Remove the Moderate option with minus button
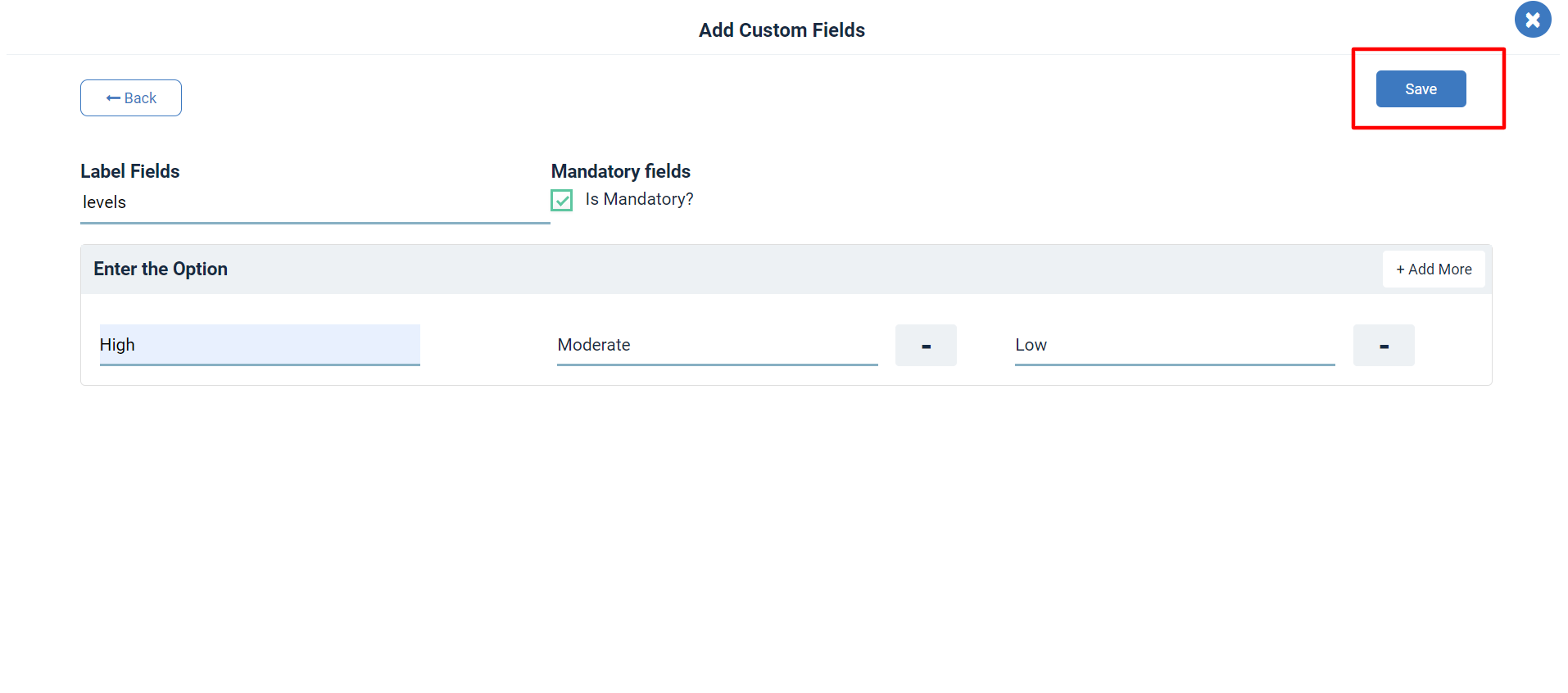 point(926,346)
